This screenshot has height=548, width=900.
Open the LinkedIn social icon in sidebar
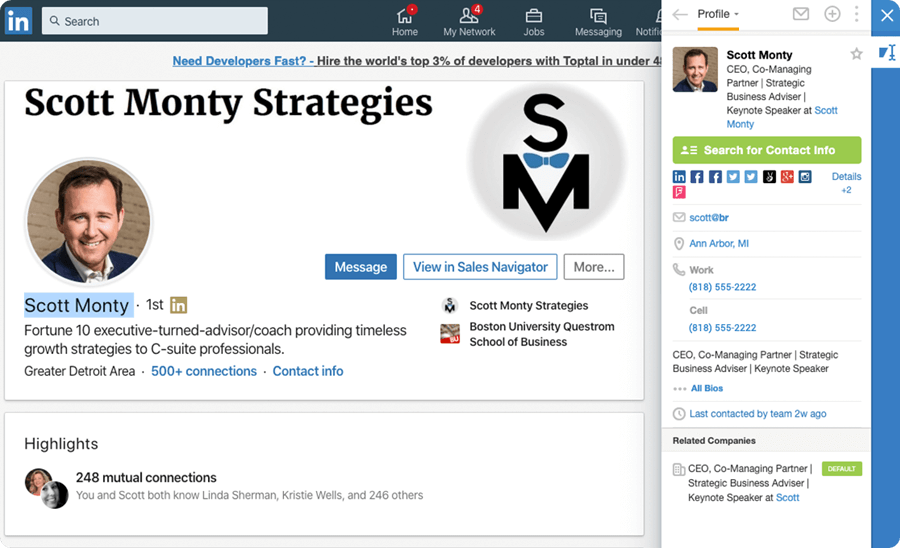tap(679, 177)
